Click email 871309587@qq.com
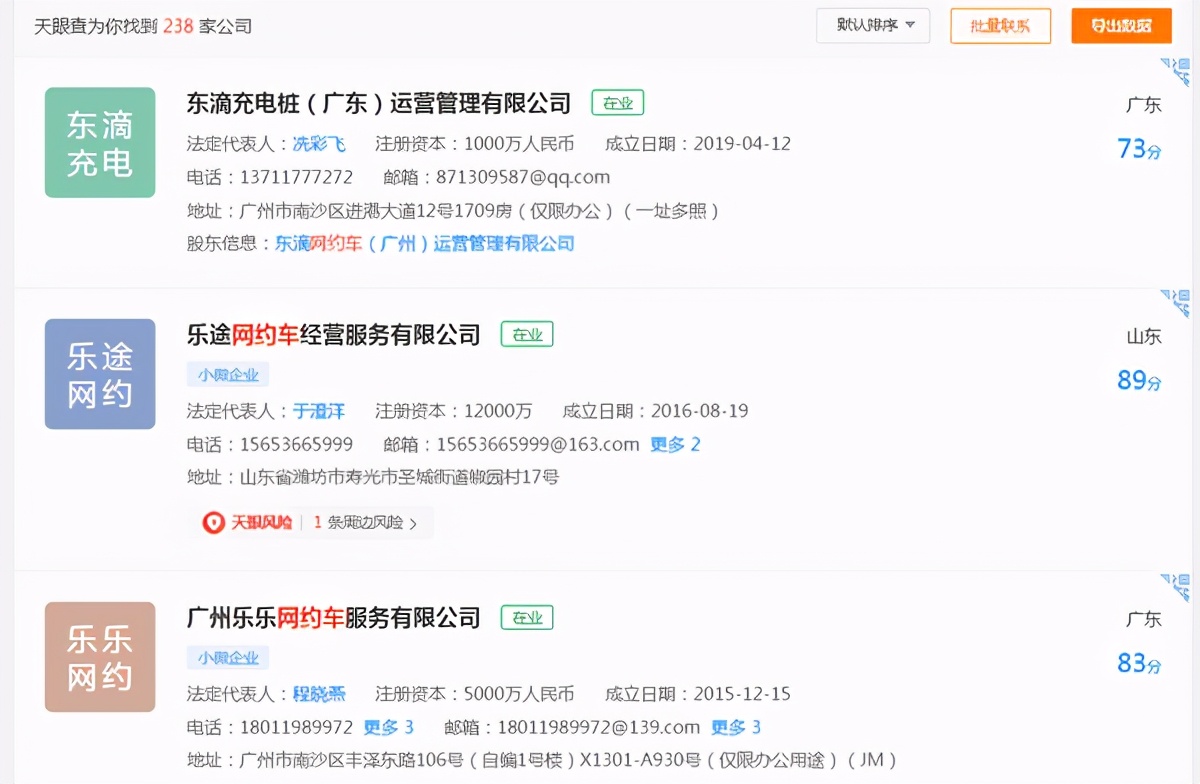Image resolution: width=1200 pixels, height=784 pixels. point(523,177)
